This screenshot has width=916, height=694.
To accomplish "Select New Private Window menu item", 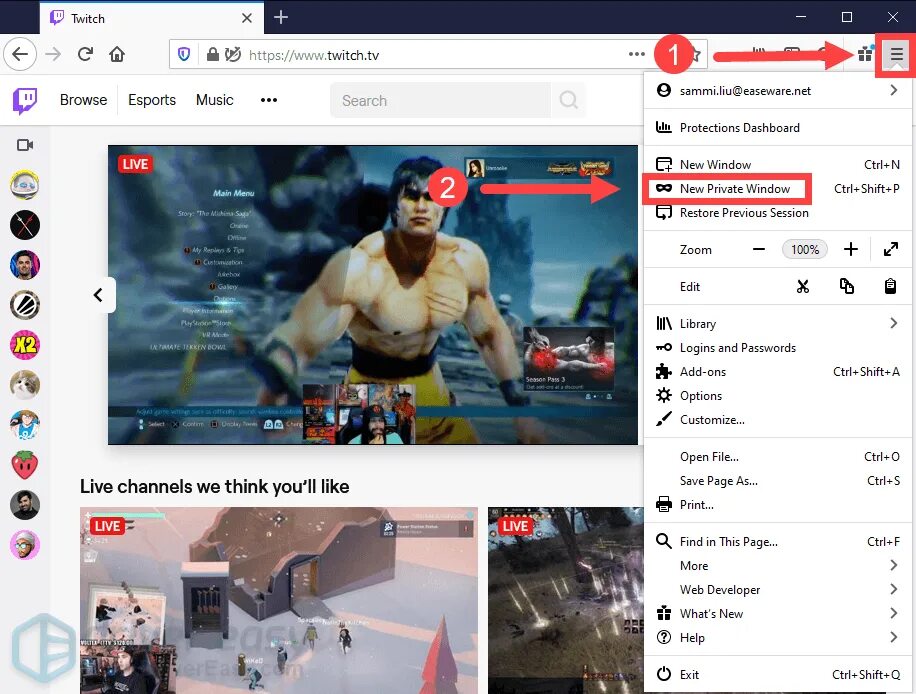I will tap(778, 189).
